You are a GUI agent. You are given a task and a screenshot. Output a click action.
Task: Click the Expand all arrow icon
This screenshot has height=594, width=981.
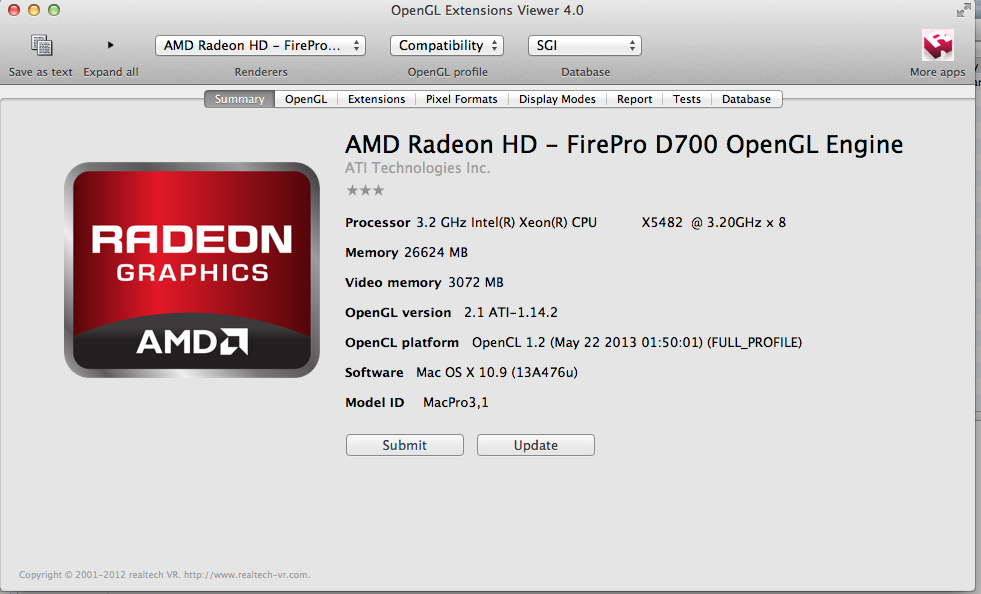[111, 45]
